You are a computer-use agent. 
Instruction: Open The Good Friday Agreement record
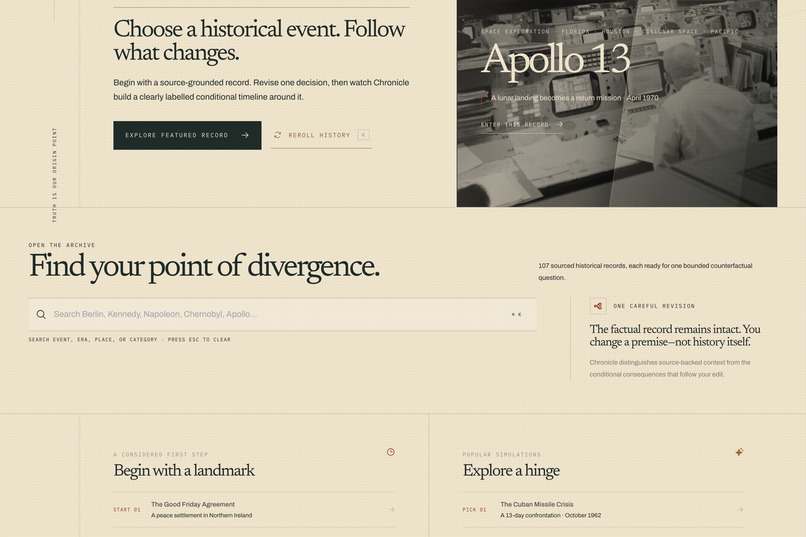(x=254, y=510)
